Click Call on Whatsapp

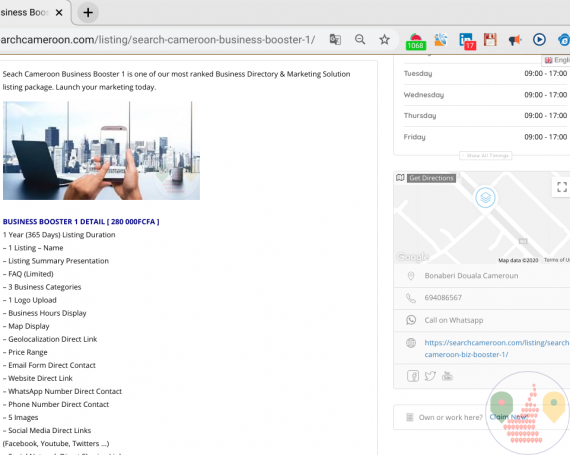(454, 320)
